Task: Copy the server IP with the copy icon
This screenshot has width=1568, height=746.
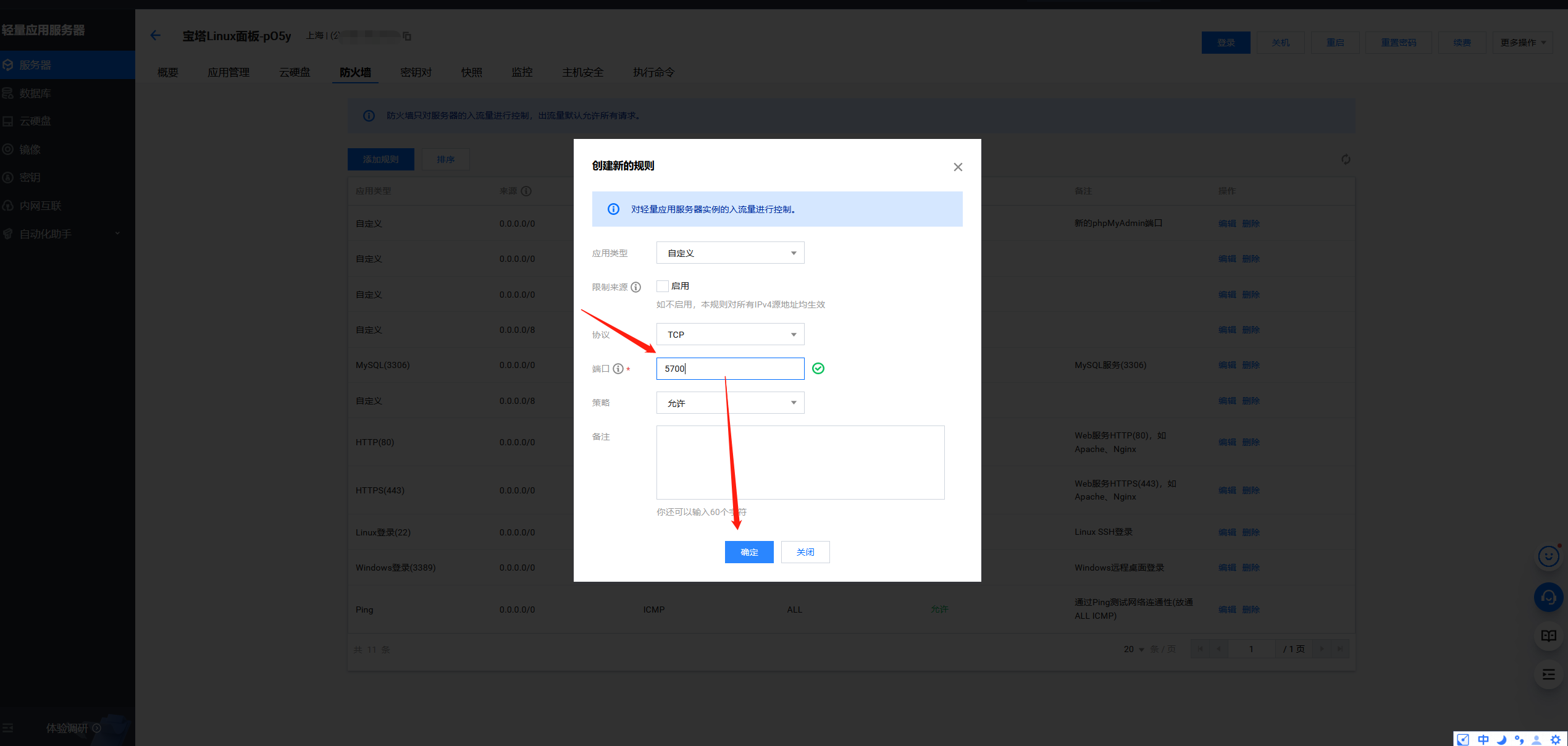Action: coord(407,36)
